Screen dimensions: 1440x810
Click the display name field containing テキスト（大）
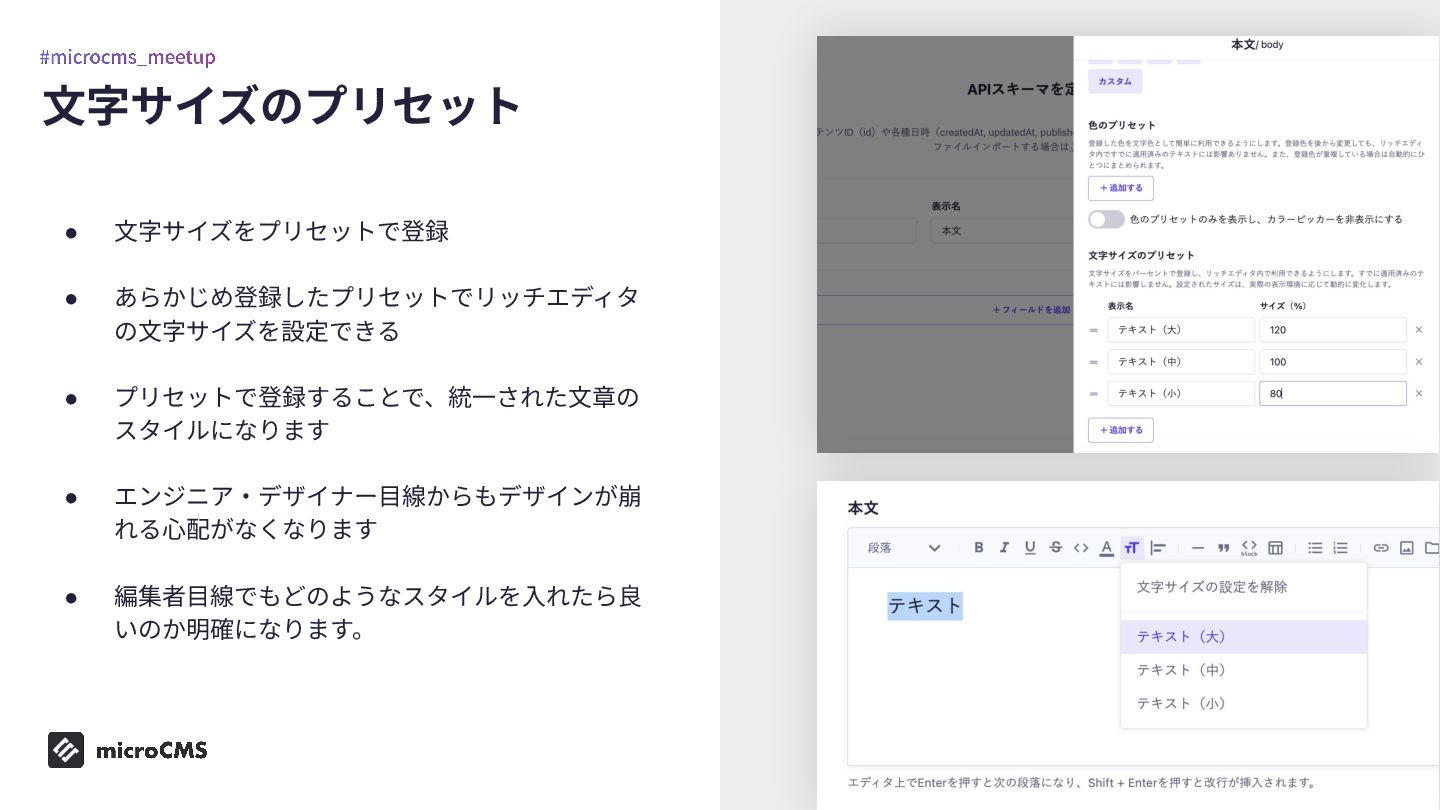pos(1181,330)
